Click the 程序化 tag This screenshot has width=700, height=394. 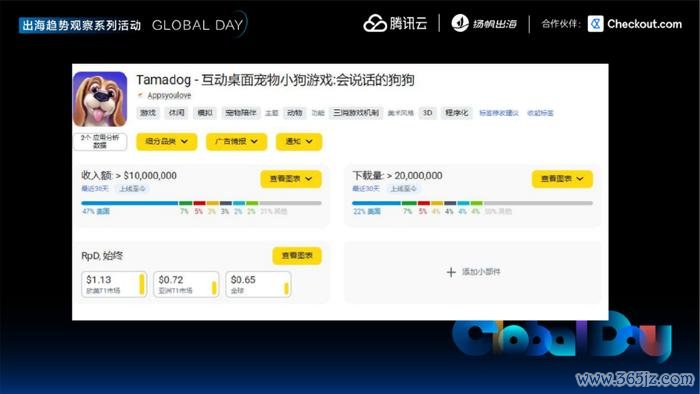(x=457, y=113)
